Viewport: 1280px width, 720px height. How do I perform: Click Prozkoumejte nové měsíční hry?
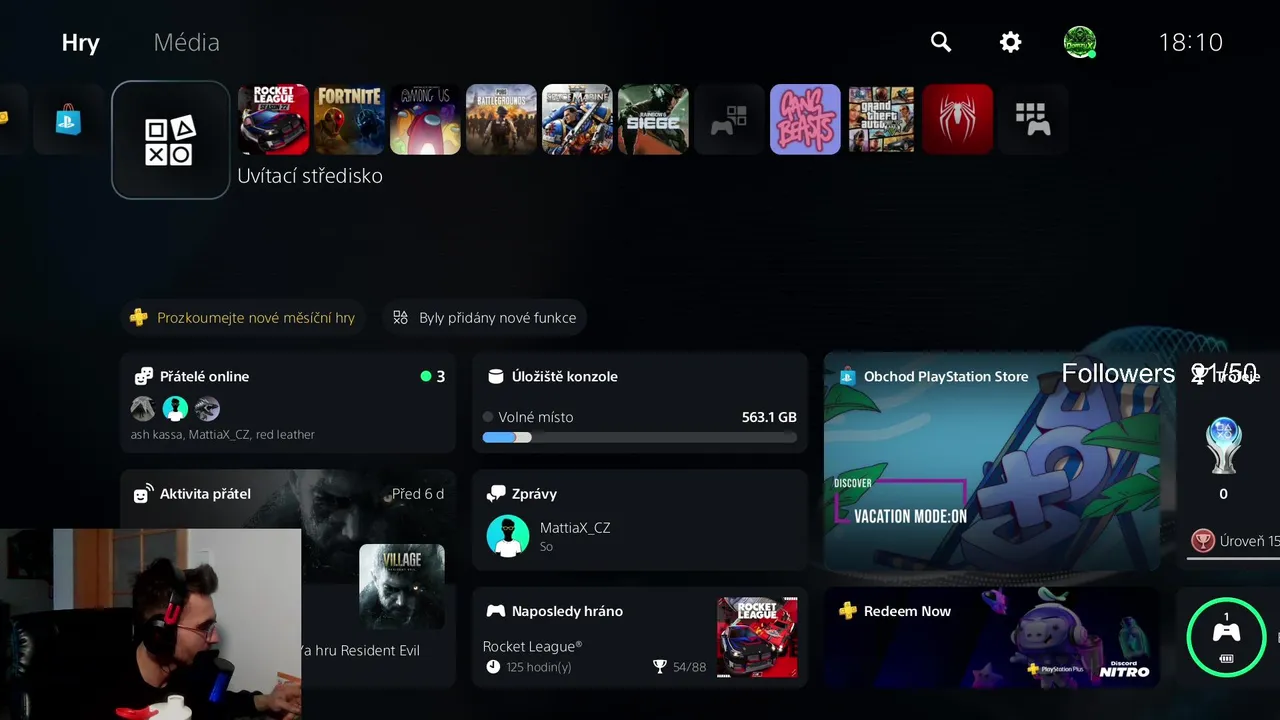[x=243, y=318]
